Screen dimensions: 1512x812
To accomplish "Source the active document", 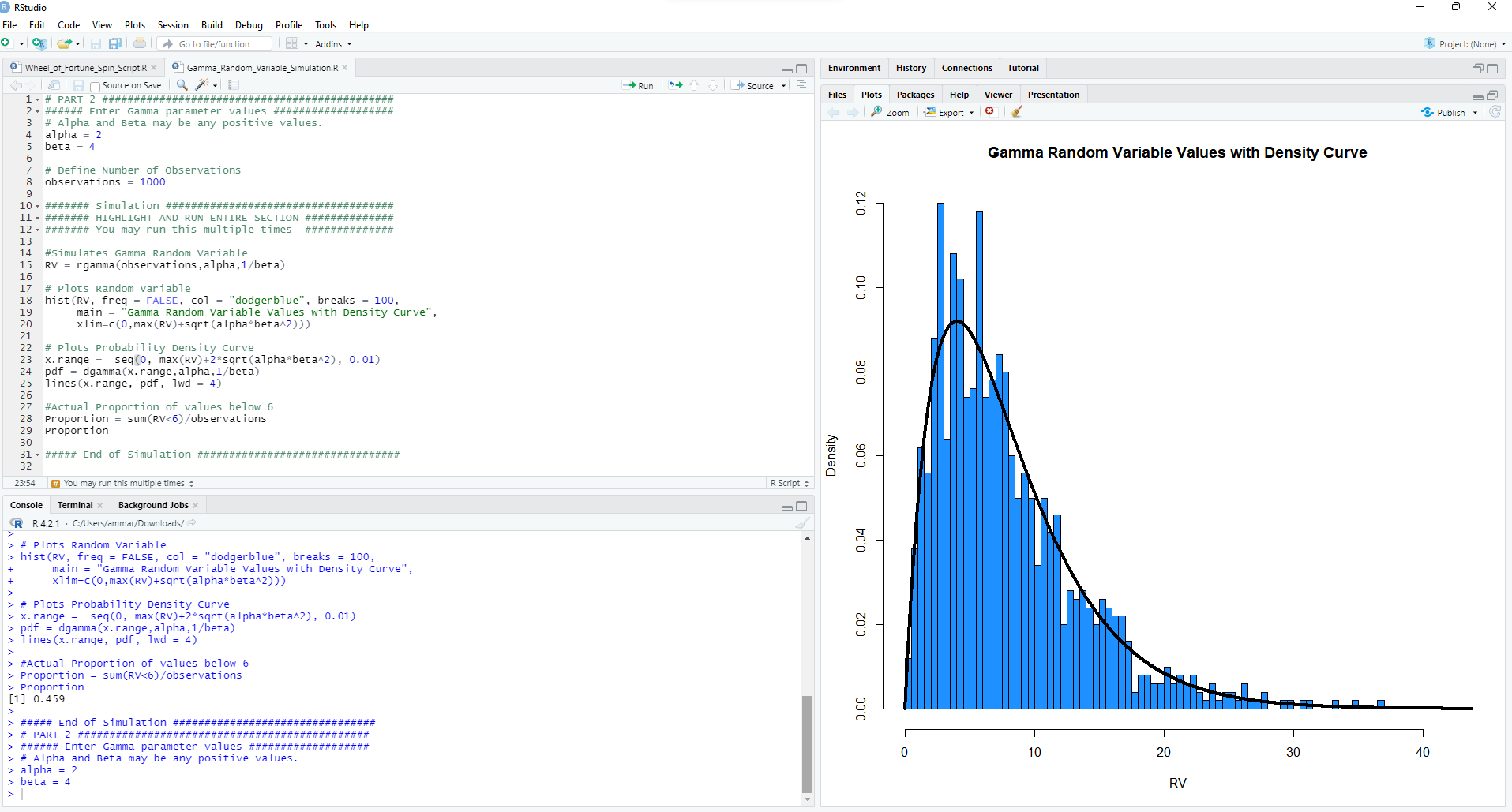I will pos(752,85).
